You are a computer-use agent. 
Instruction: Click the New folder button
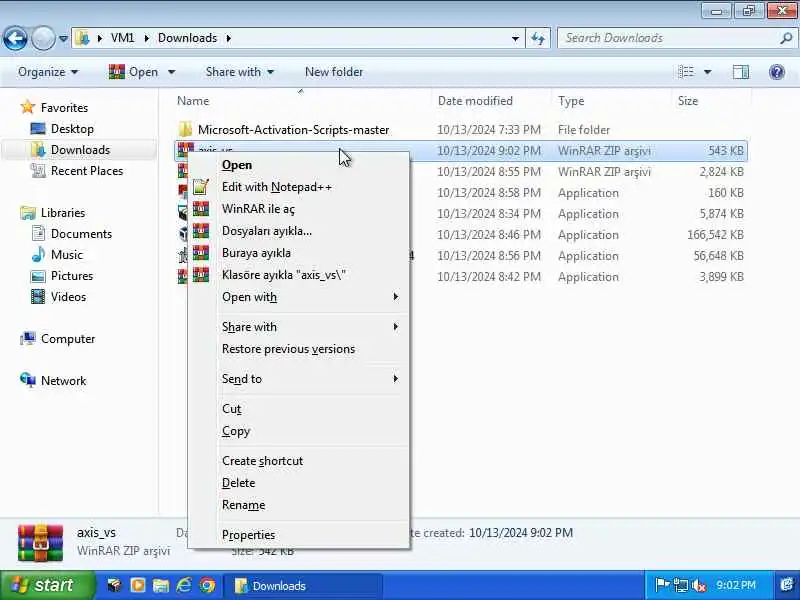[334, 72]
